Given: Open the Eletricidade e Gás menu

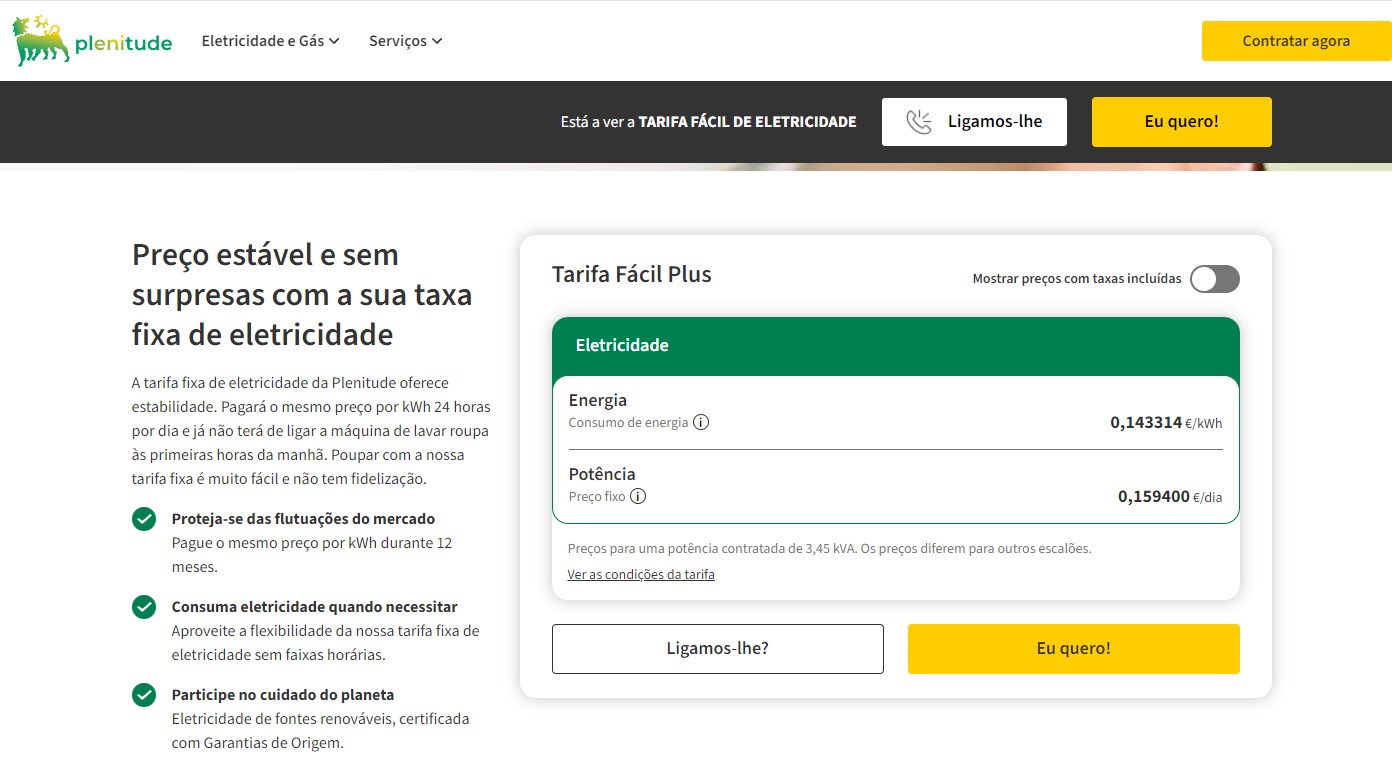Looking at the screenshot, I should [263, 41].
